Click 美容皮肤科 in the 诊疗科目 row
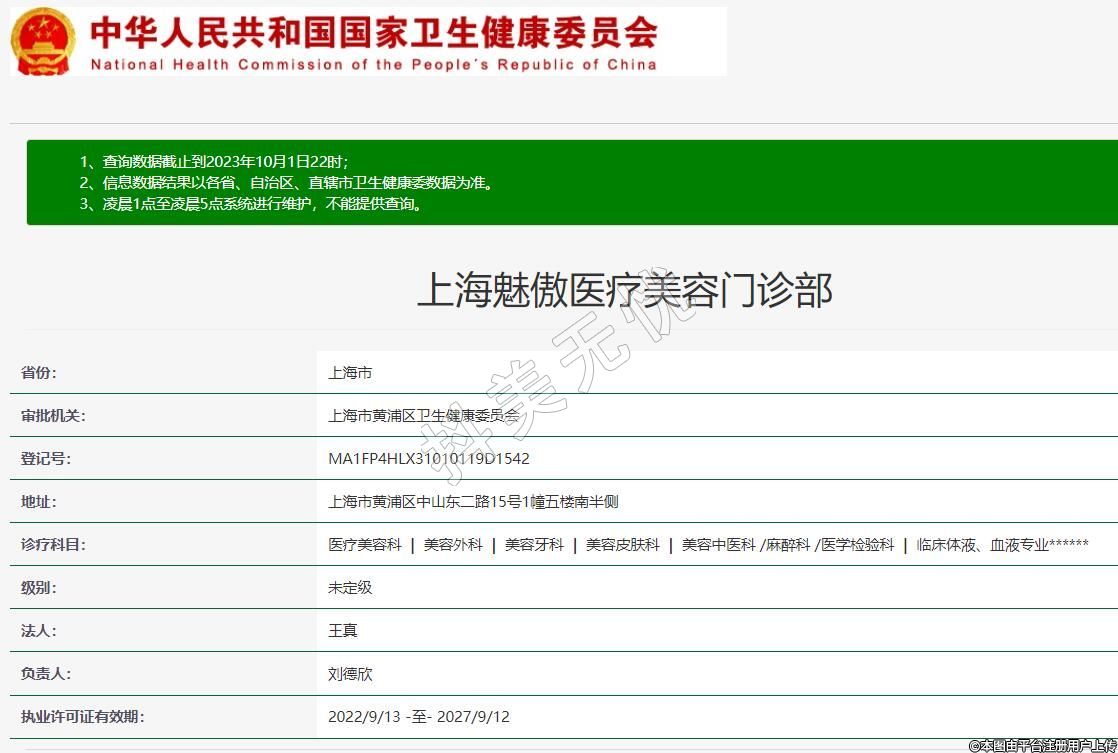The width and height of the screenshot is (1118, 753). (622, 545)
